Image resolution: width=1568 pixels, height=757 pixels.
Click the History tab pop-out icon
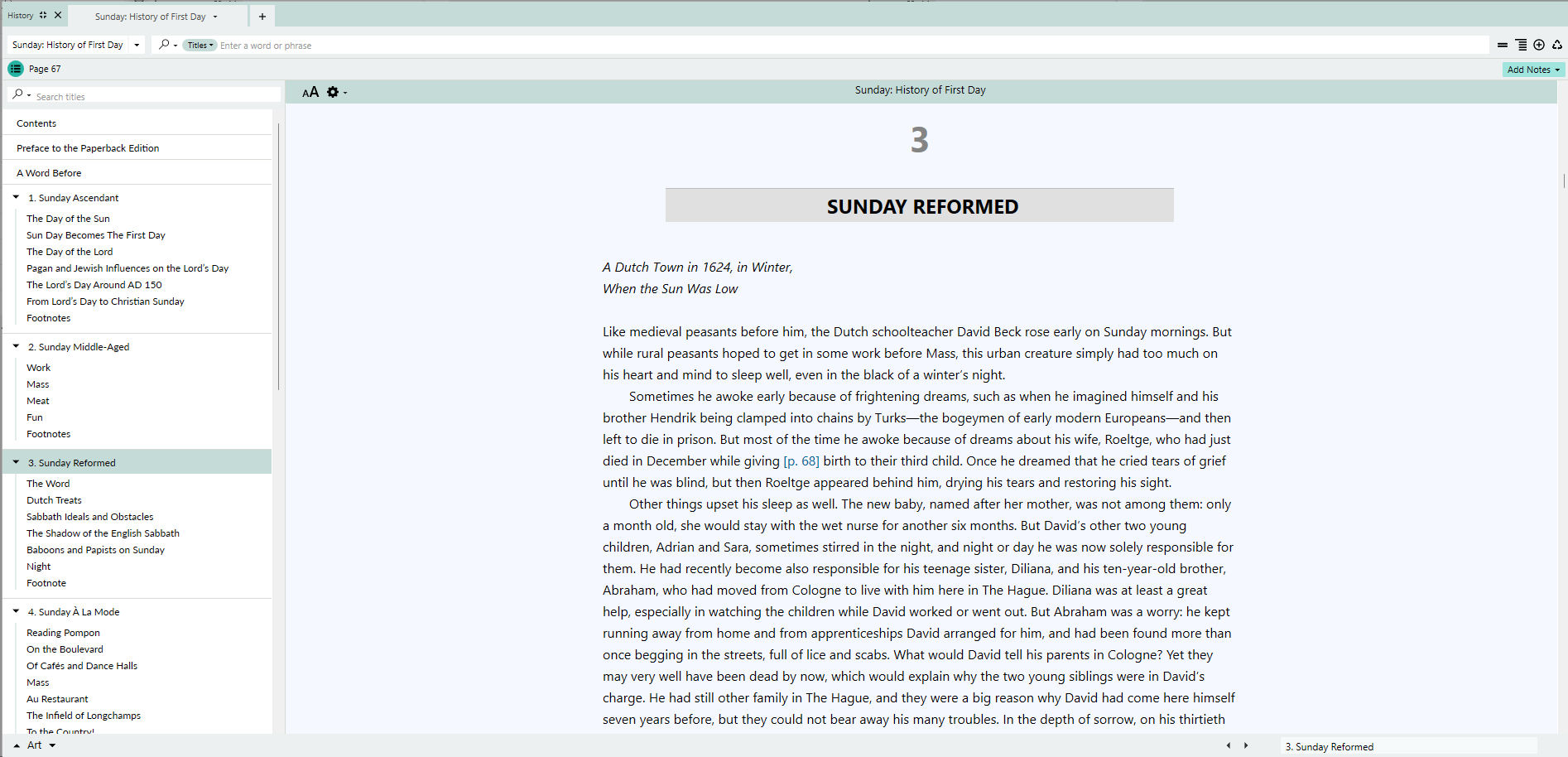pos(43,15)
